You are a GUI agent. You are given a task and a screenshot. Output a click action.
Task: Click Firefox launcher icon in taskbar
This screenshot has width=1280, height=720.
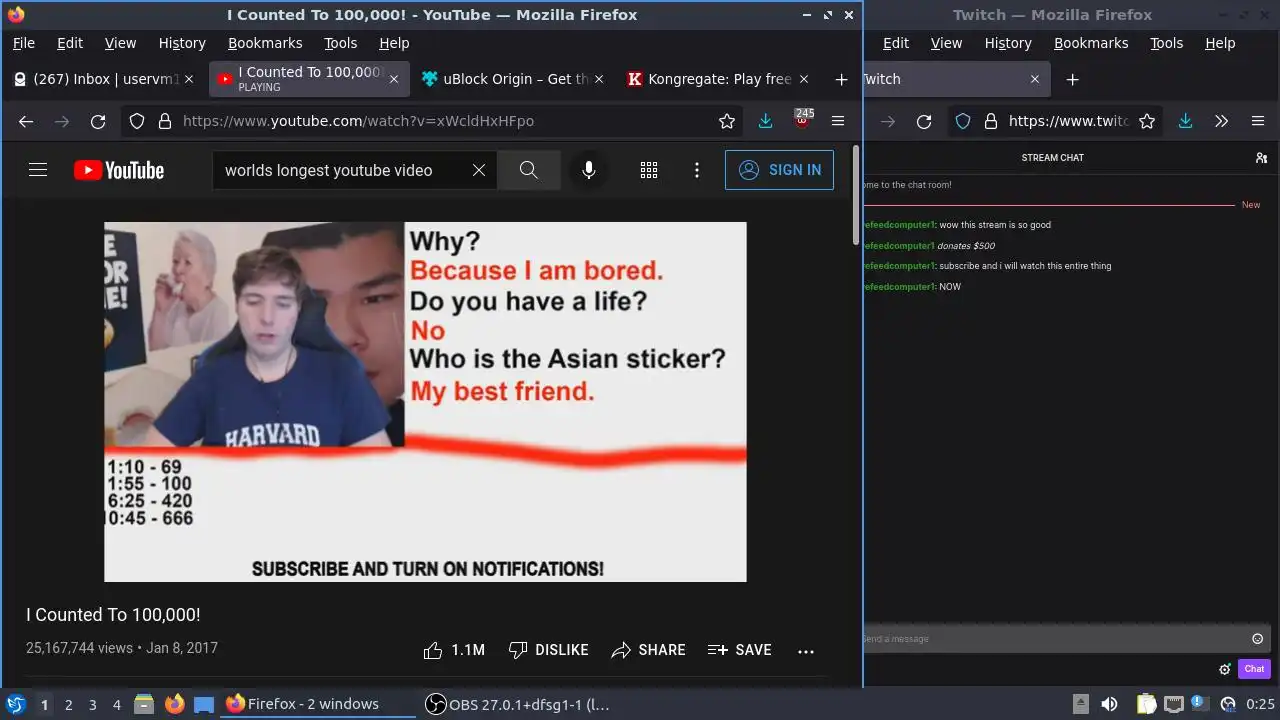(174, 704)
